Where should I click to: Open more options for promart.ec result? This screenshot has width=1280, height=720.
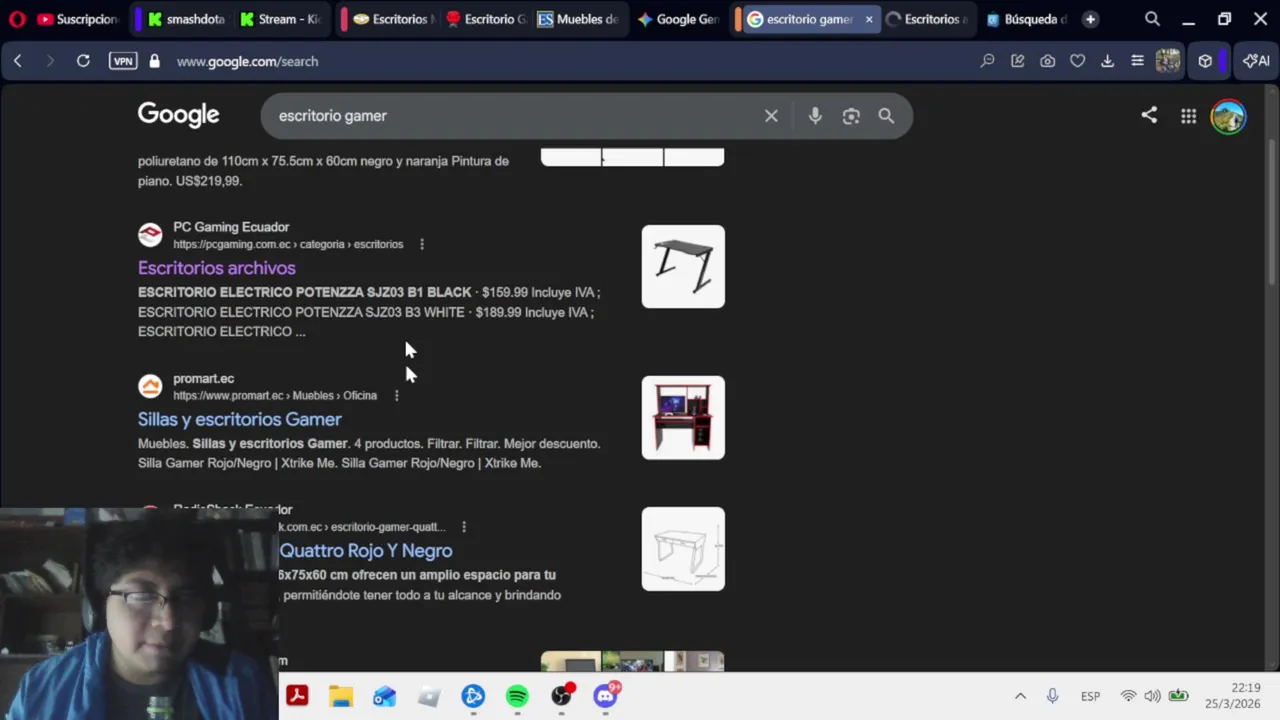(x=396, y=395)
